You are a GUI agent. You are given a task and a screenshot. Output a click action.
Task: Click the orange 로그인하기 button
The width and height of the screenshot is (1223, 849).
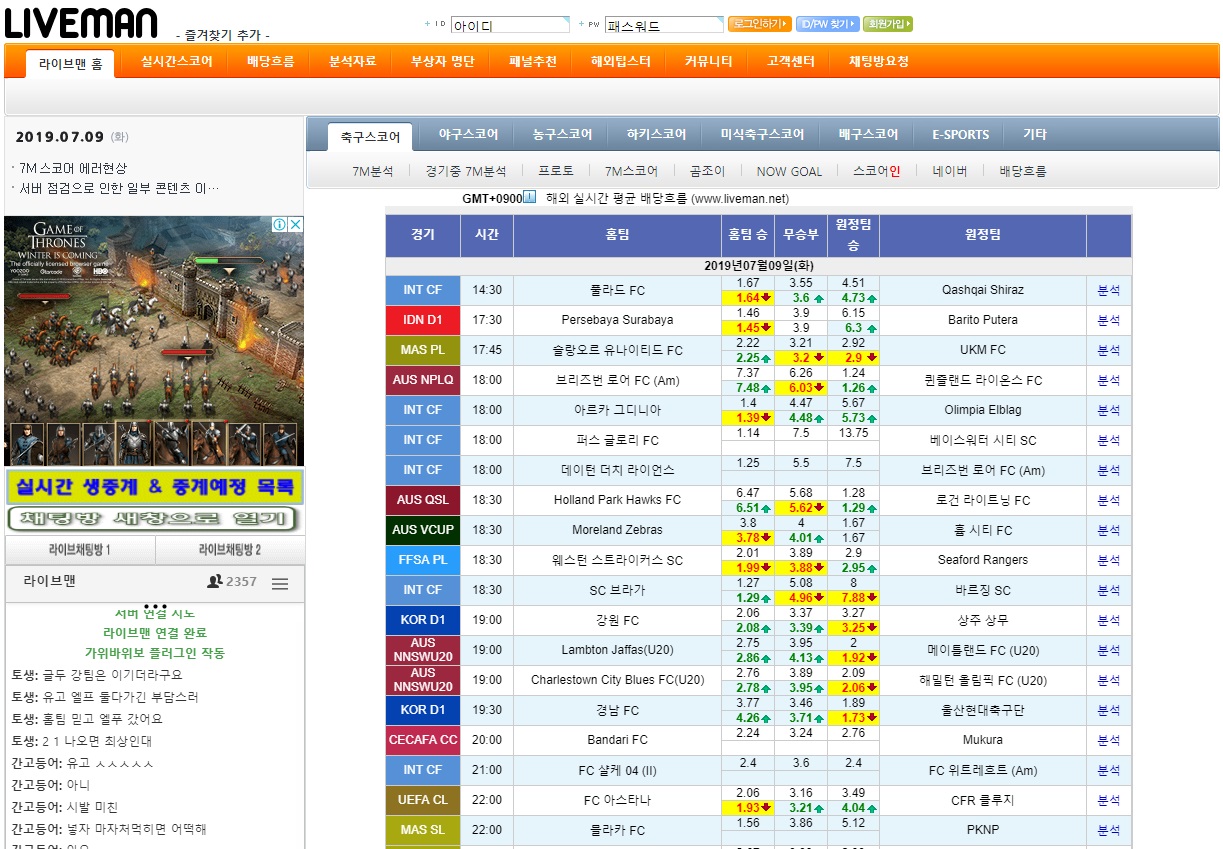coord(759,24)
